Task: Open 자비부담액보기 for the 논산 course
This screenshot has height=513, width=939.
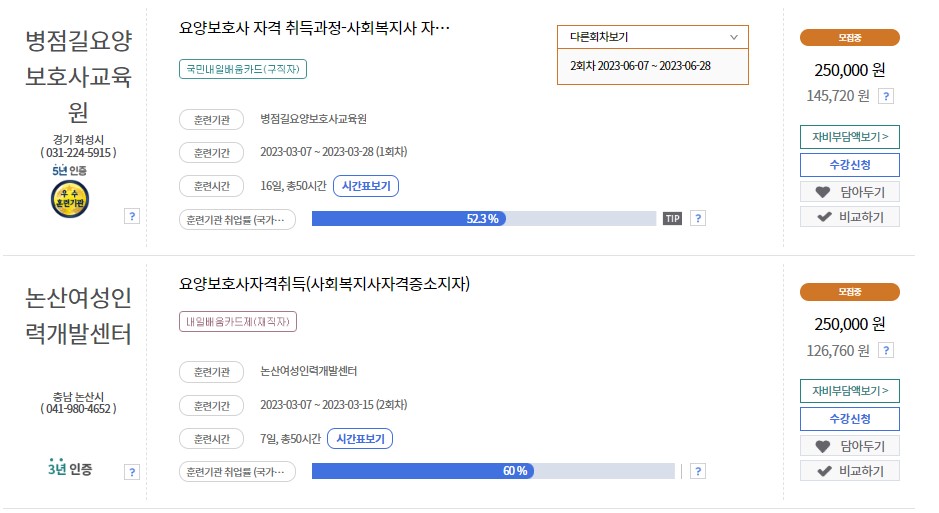Action: (850, 391)
